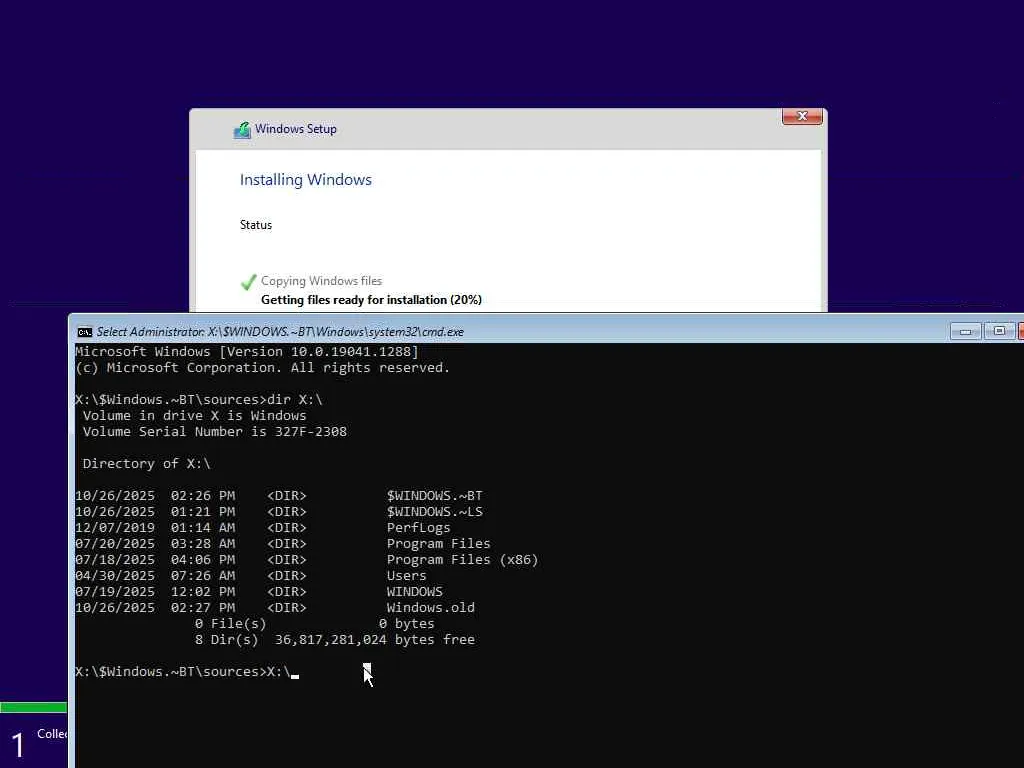This screenshot has height=768, width=1024.
Task: Click 'Volume in drive X is Windows' line
Action: point(195,415)
